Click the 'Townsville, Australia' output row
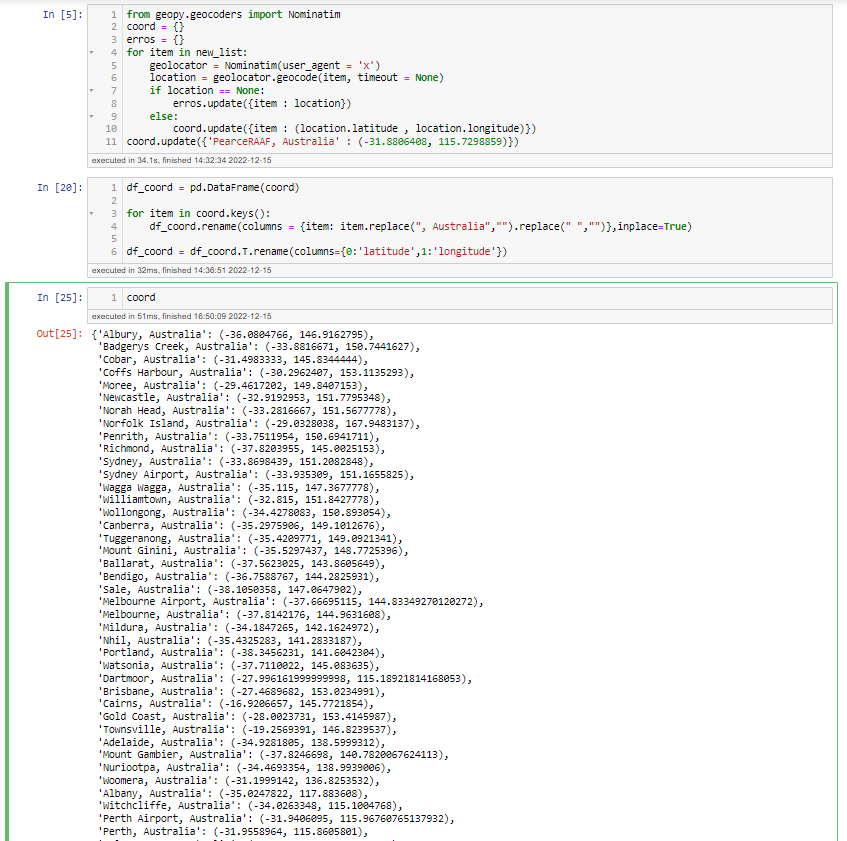 (x=247, y=730)
